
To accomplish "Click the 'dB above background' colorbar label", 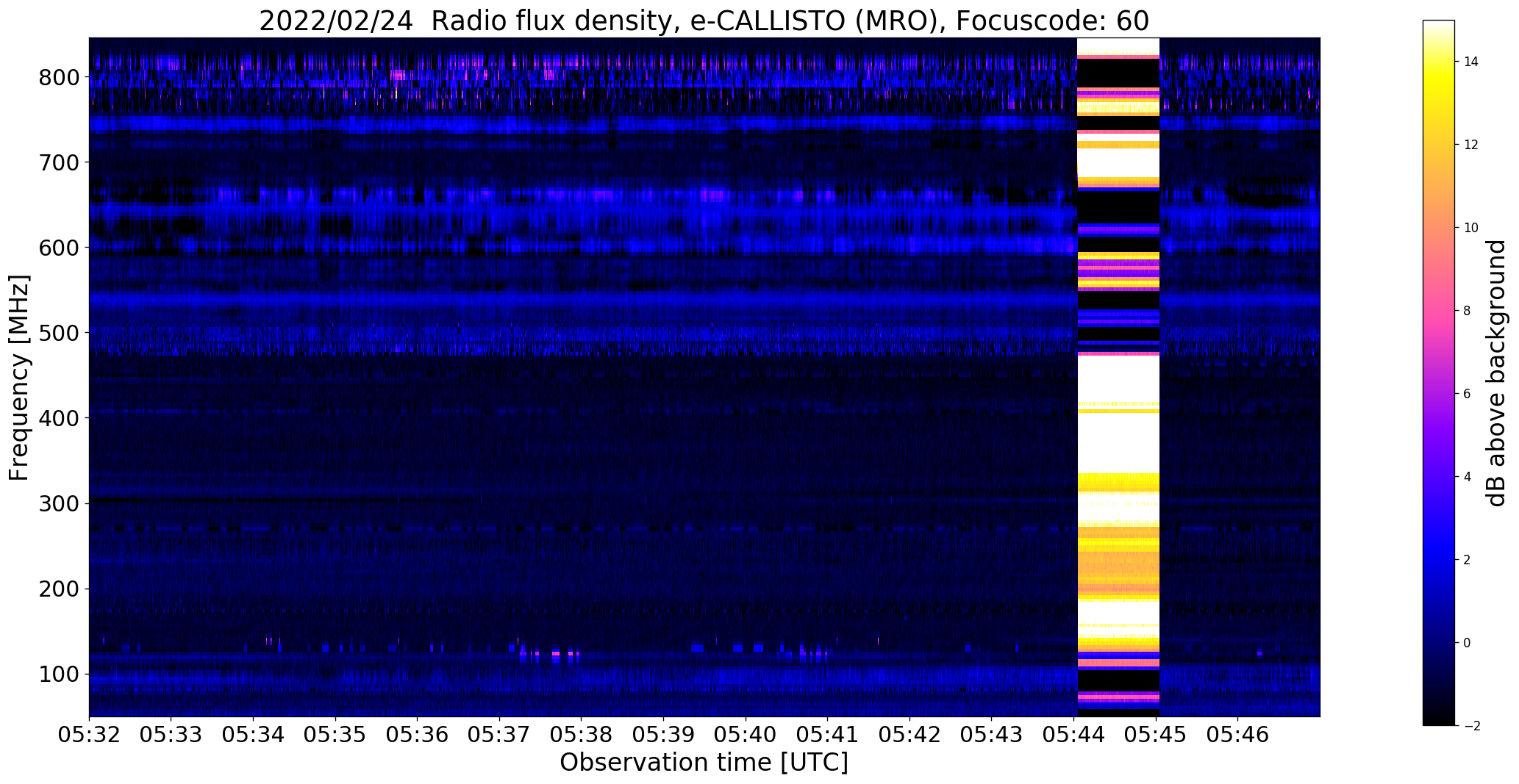I will coord(1495,373).
